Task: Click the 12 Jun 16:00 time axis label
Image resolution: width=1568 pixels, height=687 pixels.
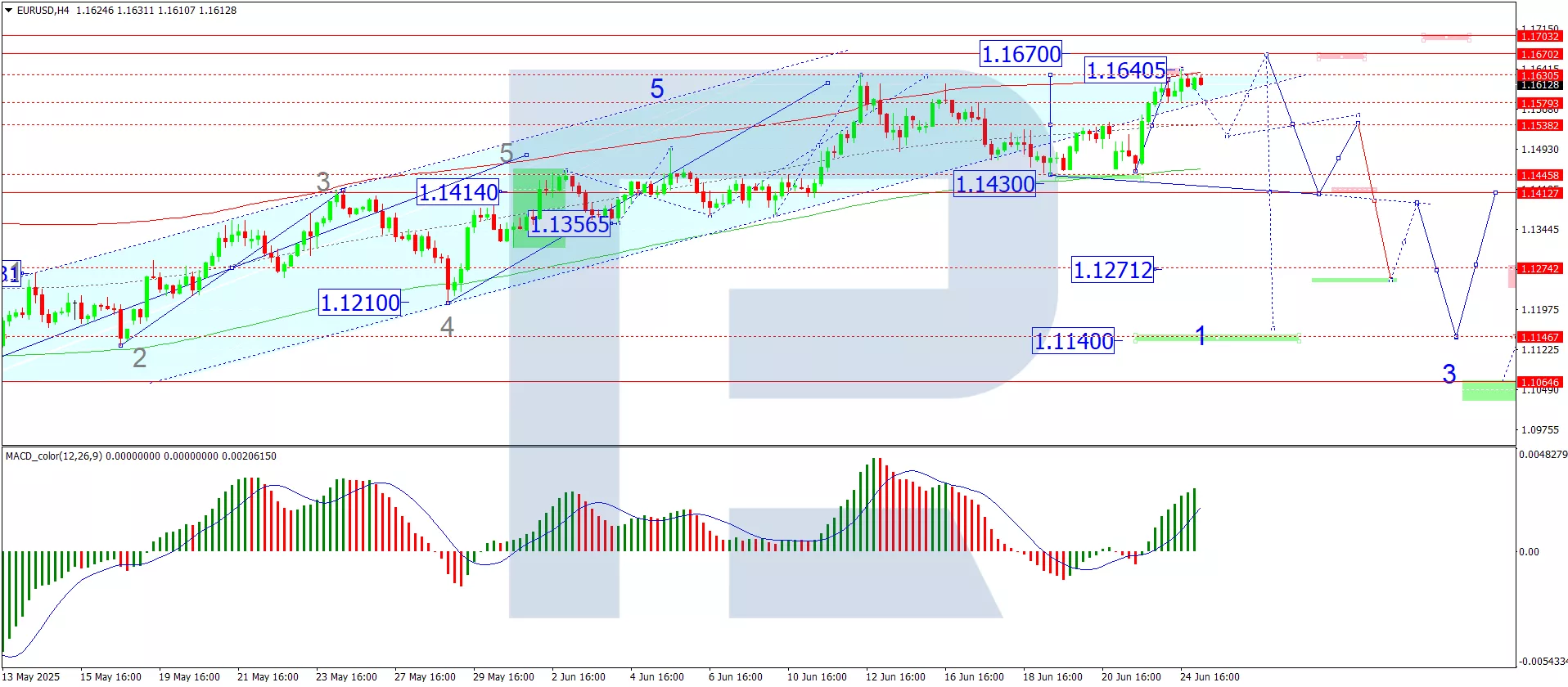Action: [895, 676]
